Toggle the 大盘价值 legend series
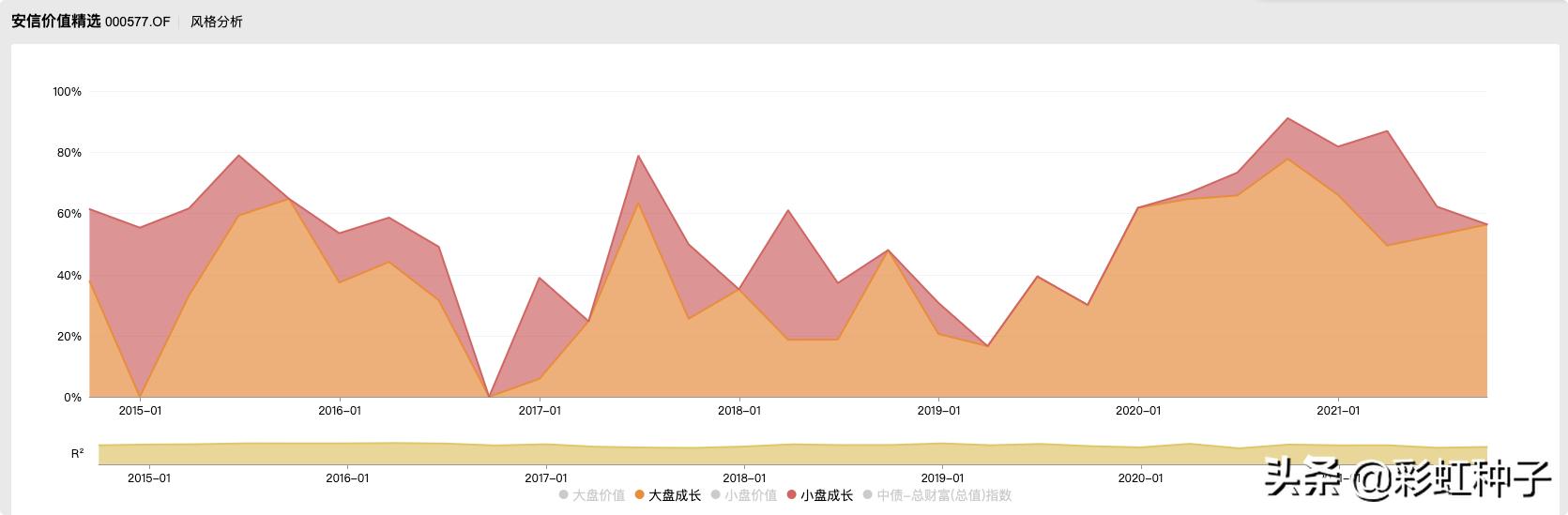This screenshot has height=515, width=1568. pyautogui.click(x=592, y=495)
